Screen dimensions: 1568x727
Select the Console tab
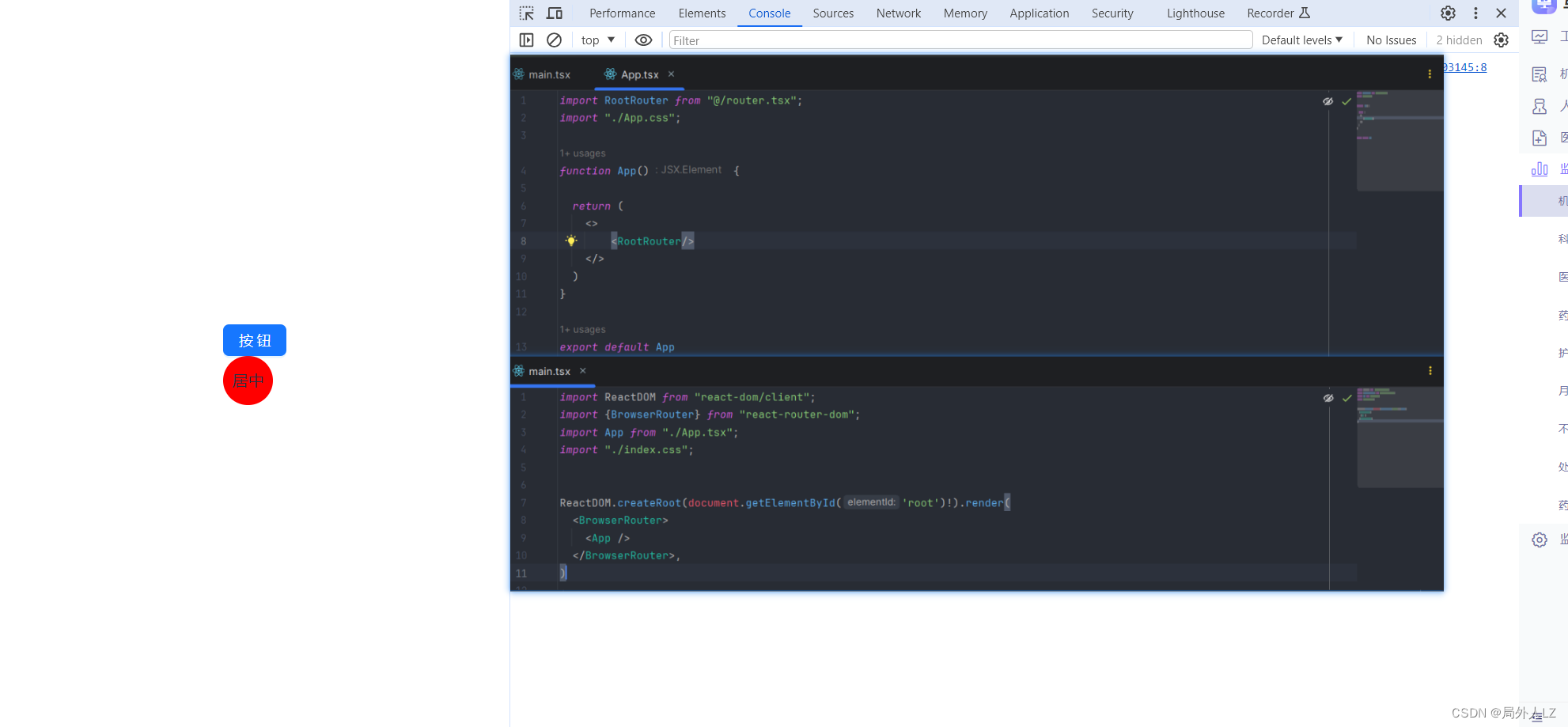tap(769, 13)
